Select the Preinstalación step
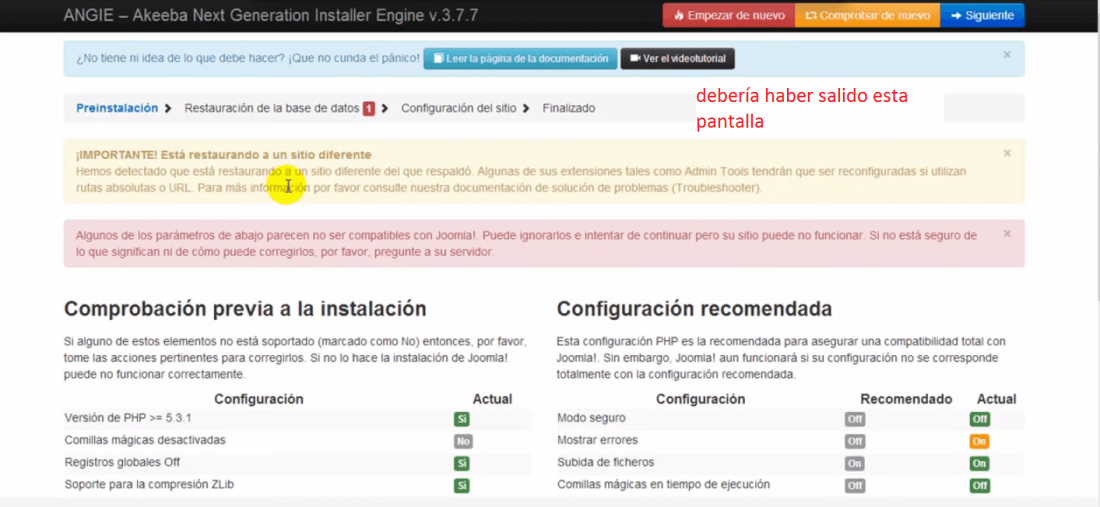The image size is (1100, 507). click(x=117, y=108)
